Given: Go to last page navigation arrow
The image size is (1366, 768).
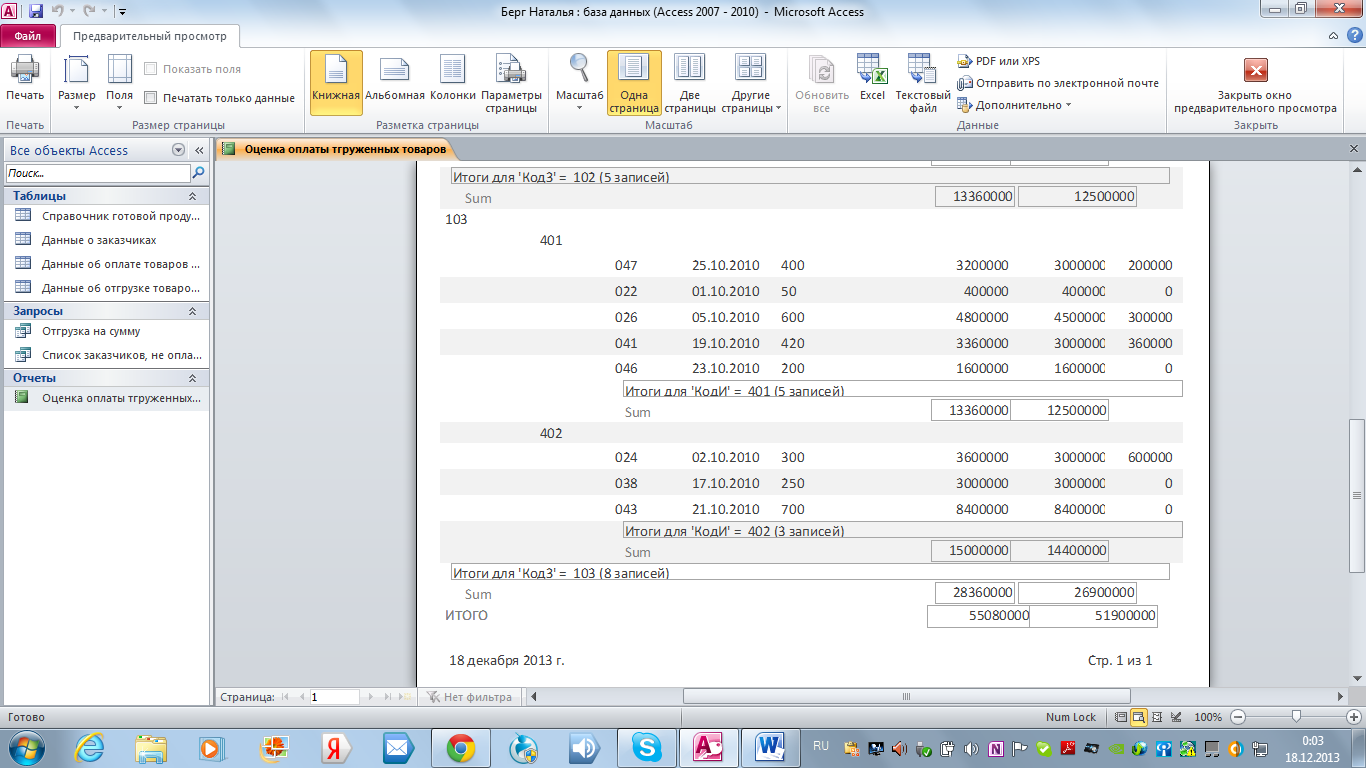Looking at the screenshot, I should 390,697.
